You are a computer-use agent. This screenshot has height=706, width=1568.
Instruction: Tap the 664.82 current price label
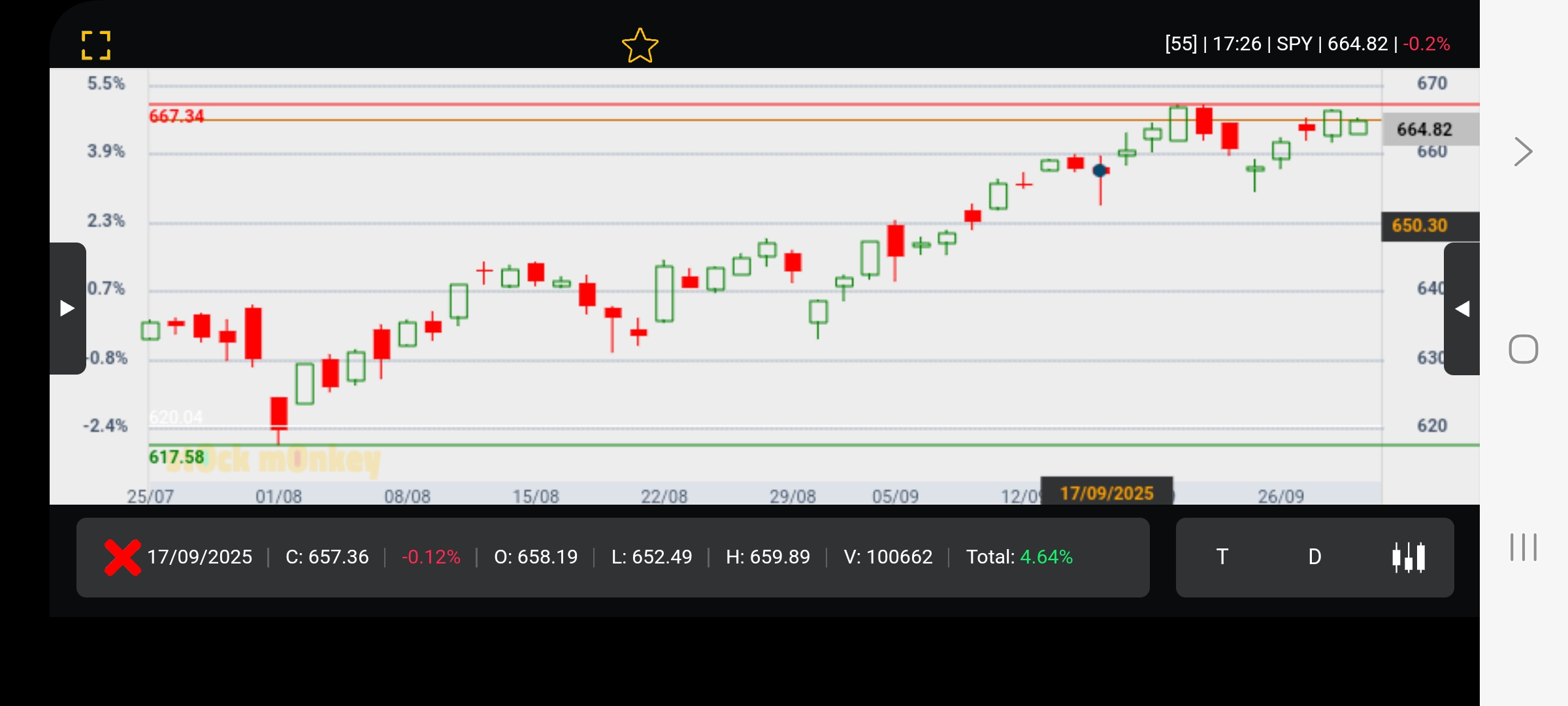pyautogui.click(x=1424, y=129)
